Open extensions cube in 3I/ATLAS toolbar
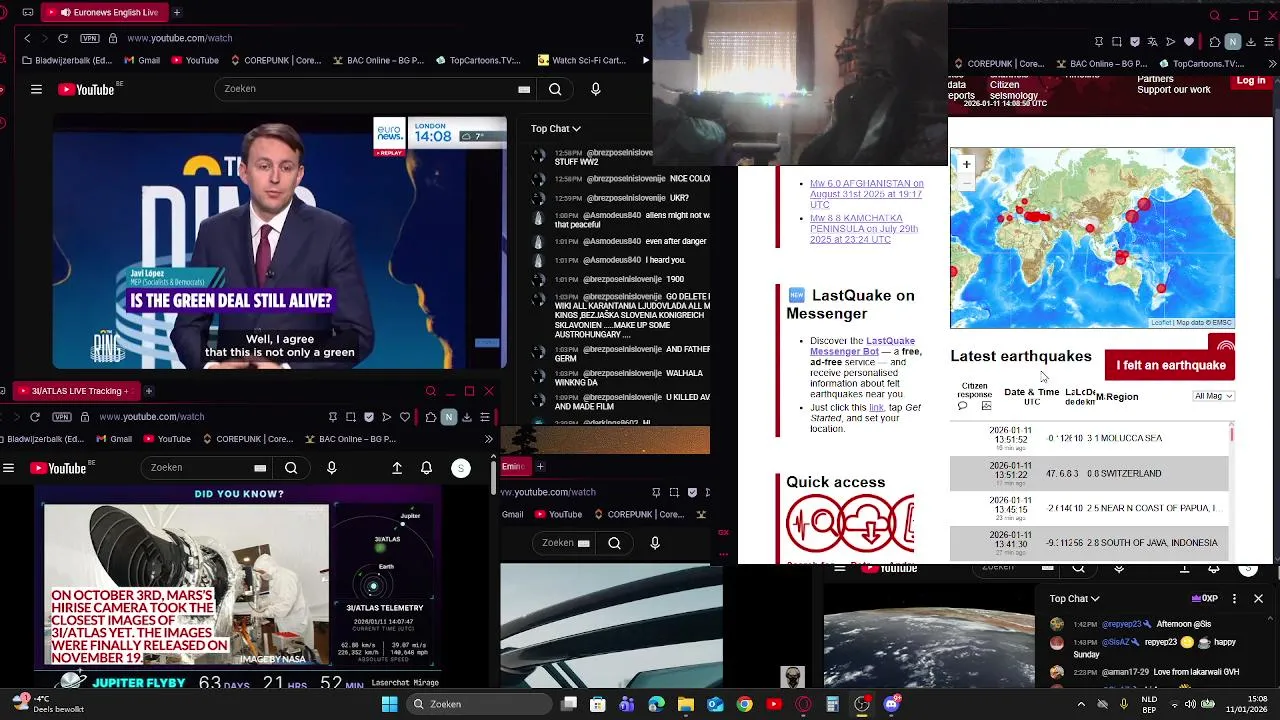Viewport: 1280px width, 720px height. pyautogui.click(x=431, y=417)
